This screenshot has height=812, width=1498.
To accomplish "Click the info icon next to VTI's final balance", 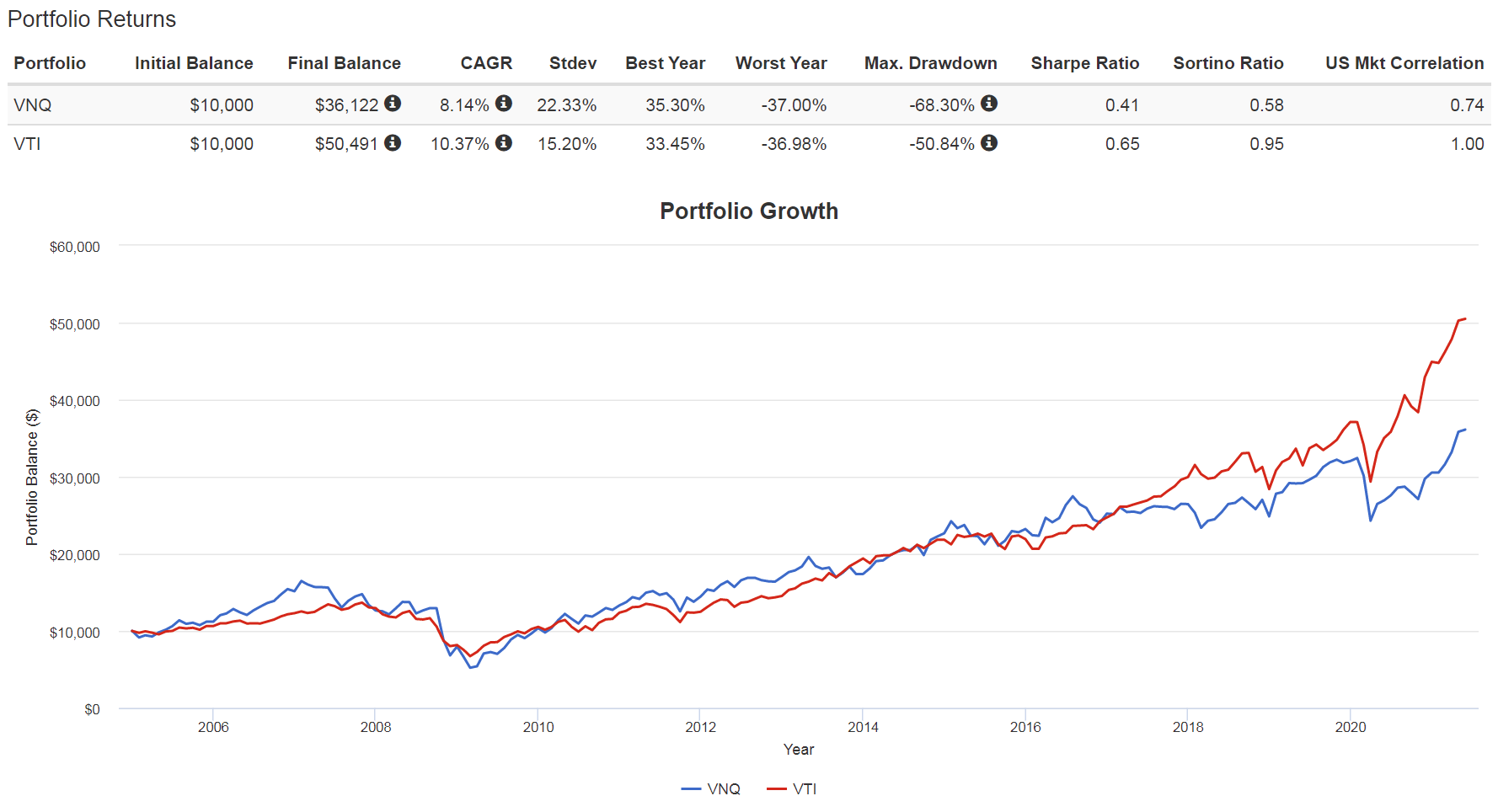I will click(393, 143).
